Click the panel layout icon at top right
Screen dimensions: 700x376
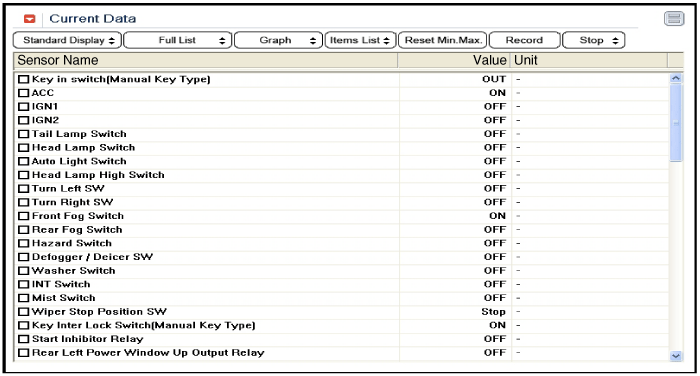click(x=674, y=19)
